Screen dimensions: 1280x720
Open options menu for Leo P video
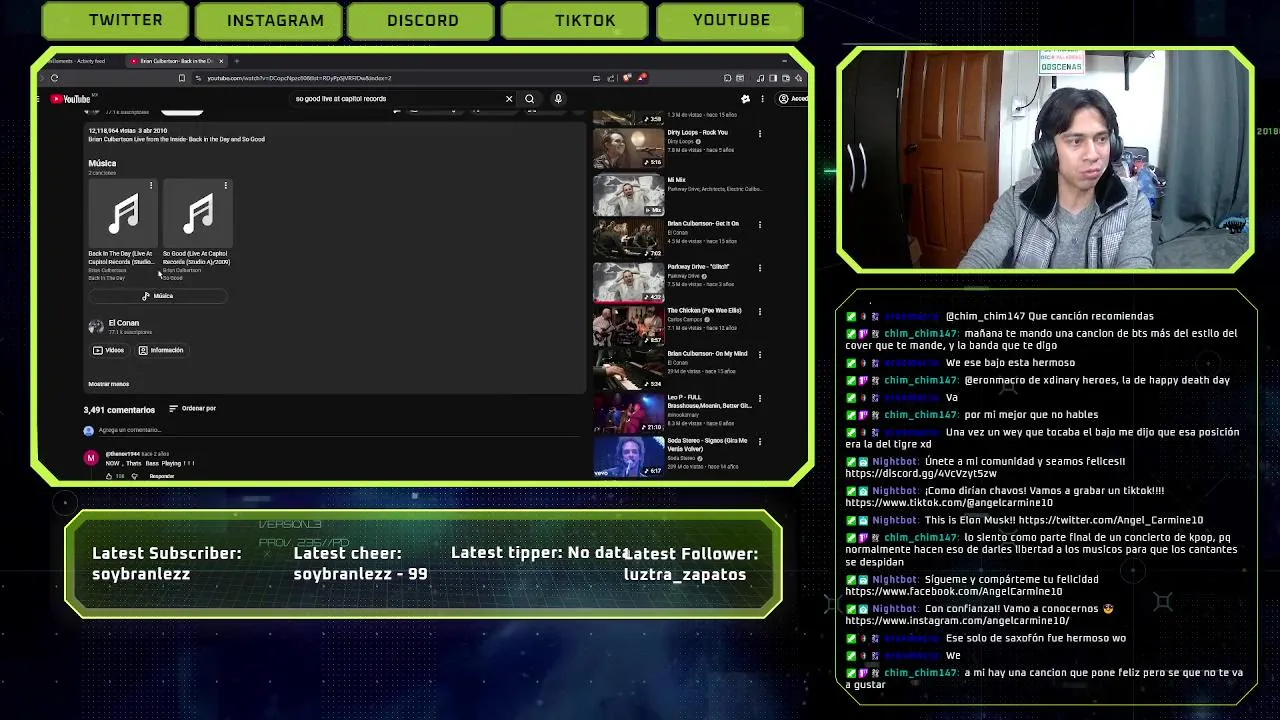click(760, 399)
